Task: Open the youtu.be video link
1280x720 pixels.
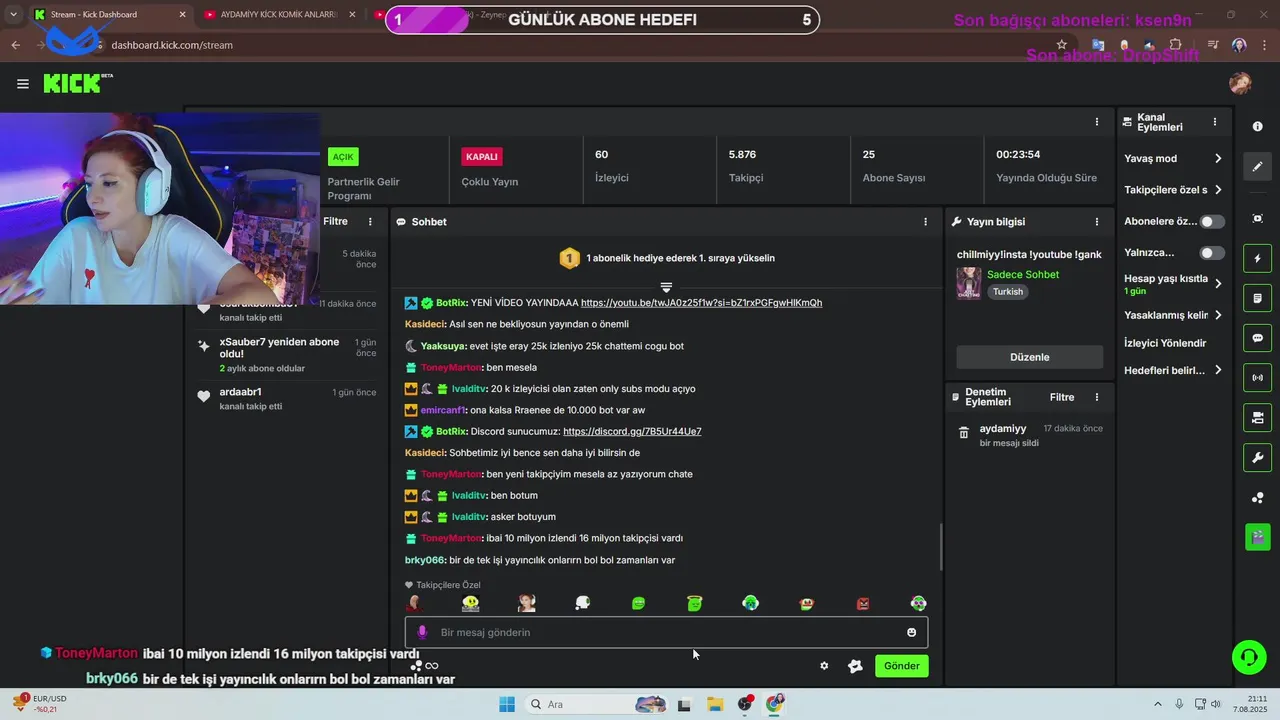Action: [x=701, y=303]
